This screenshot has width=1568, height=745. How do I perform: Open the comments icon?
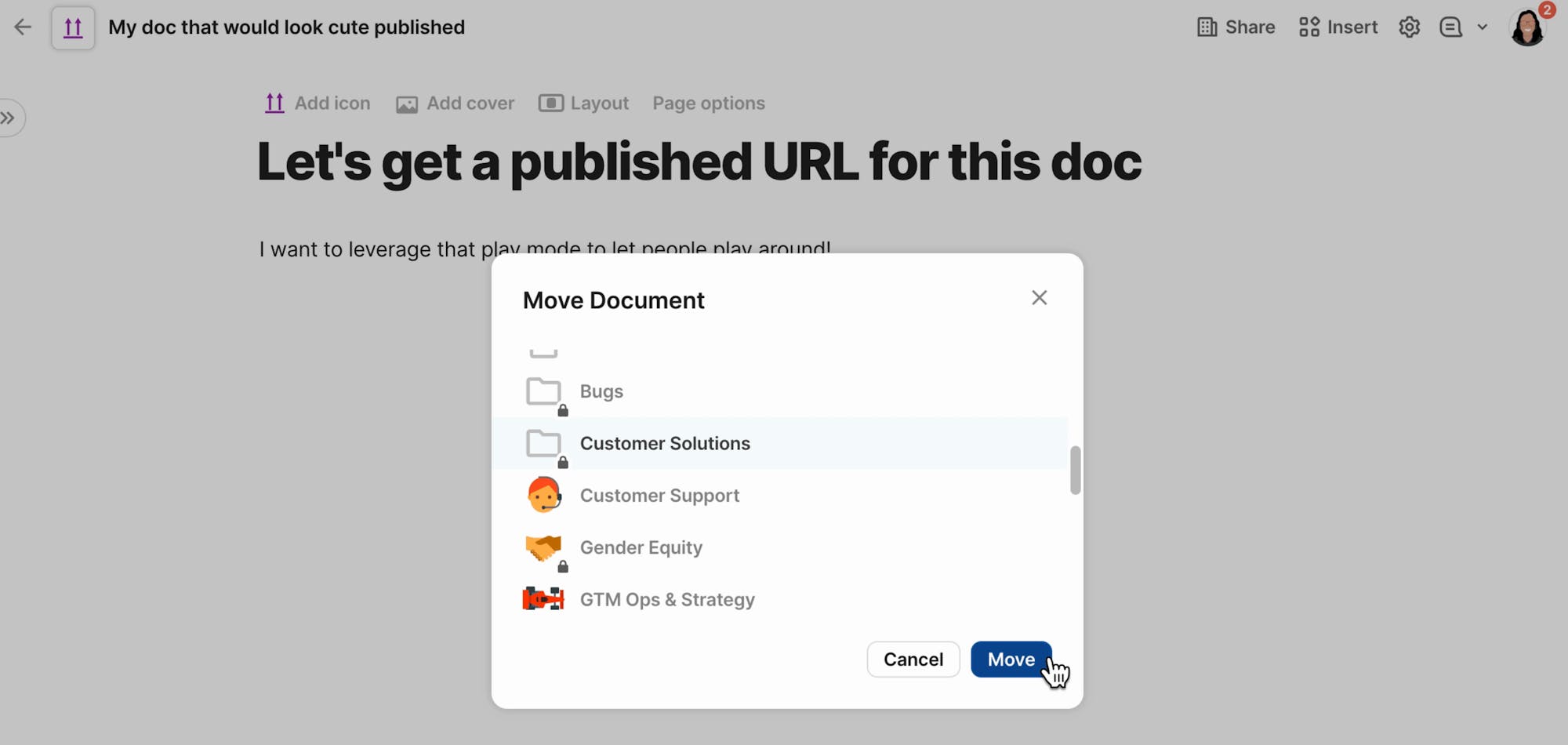click(x=1450, y=27)
